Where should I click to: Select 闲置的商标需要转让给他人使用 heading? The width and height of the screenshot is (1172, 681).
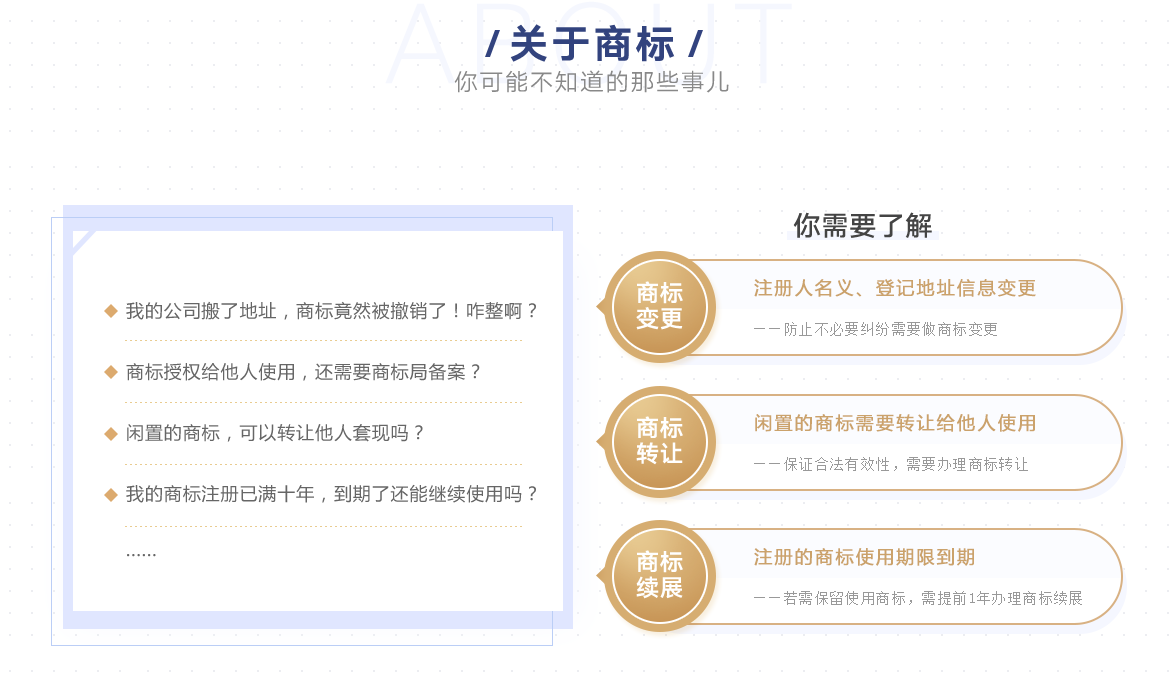(894, 423)
